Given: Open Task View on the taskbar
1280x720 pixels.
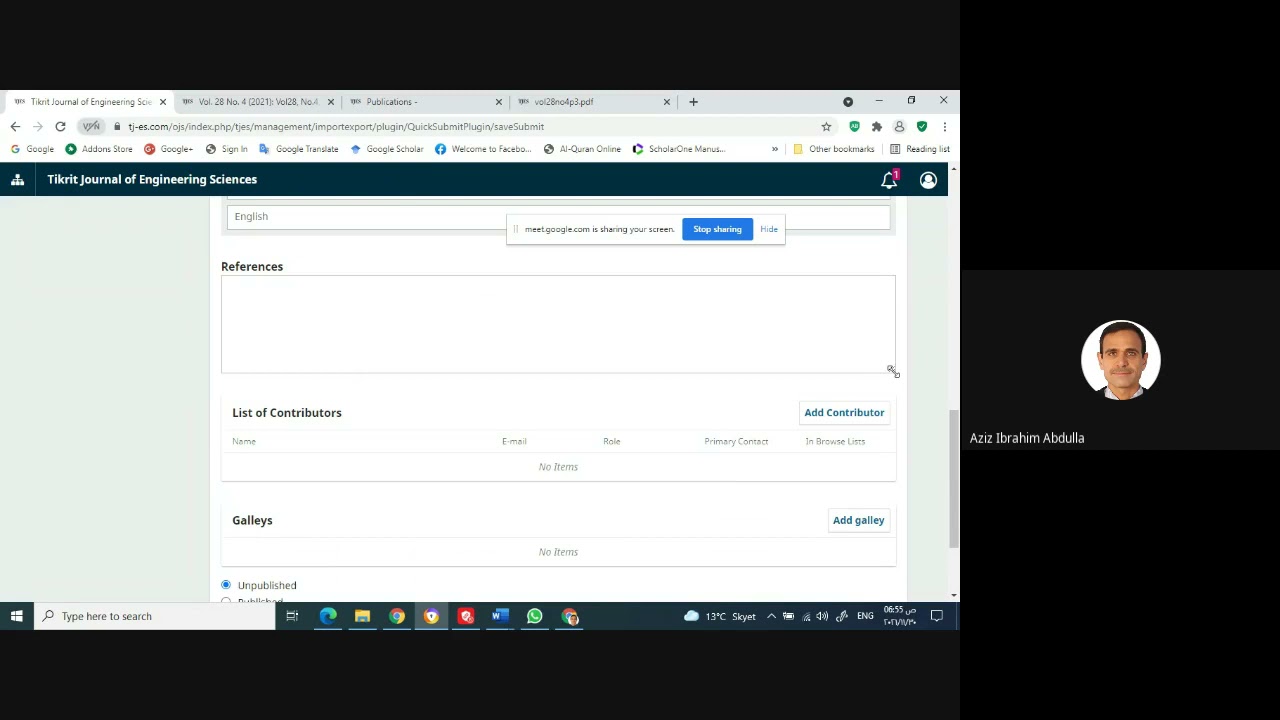Looking at the screenshot, I should 292,616.
